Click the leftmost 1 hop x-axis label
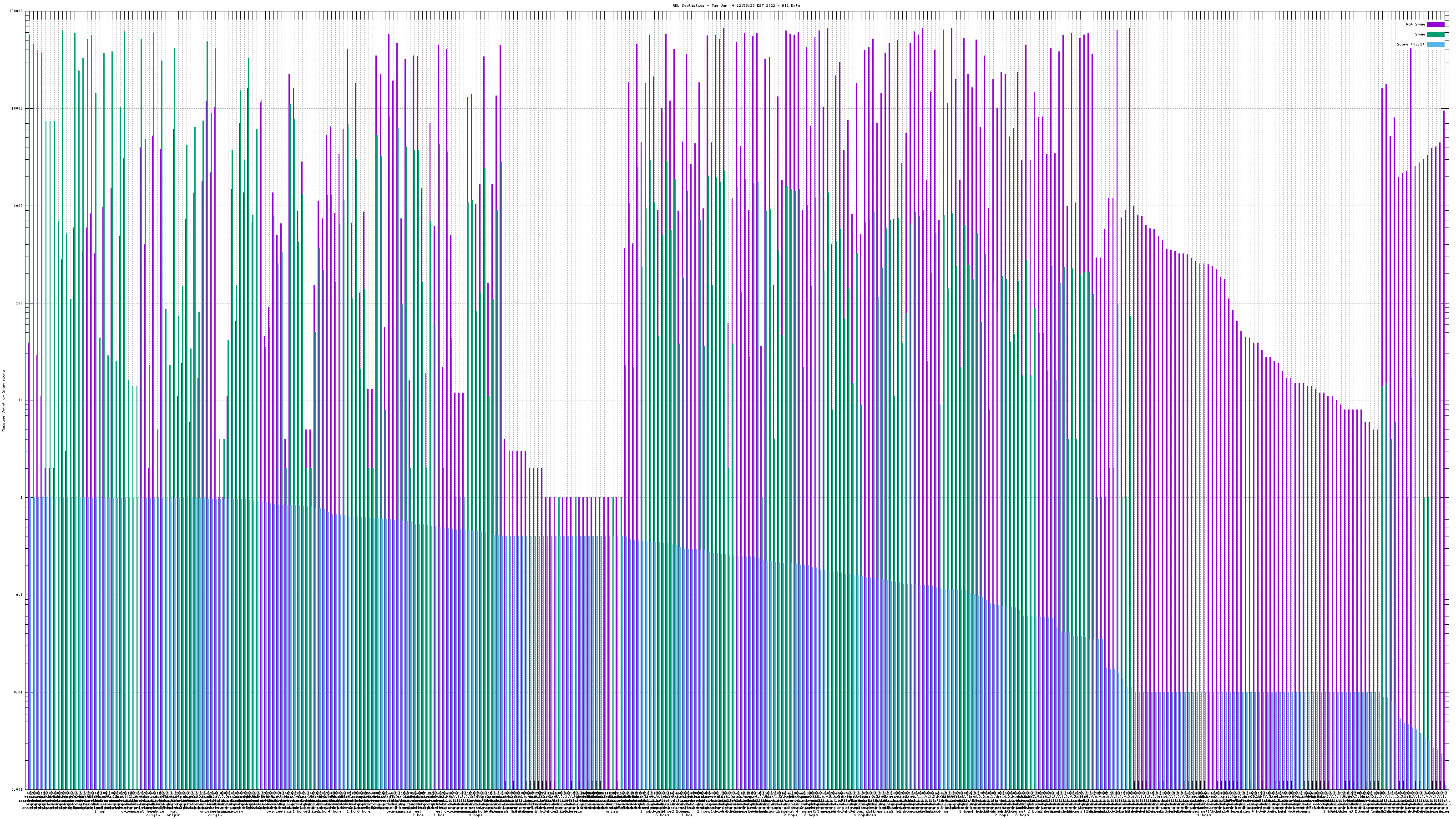The height and width of the screenshot is (819, 1456). coord(100,812)
